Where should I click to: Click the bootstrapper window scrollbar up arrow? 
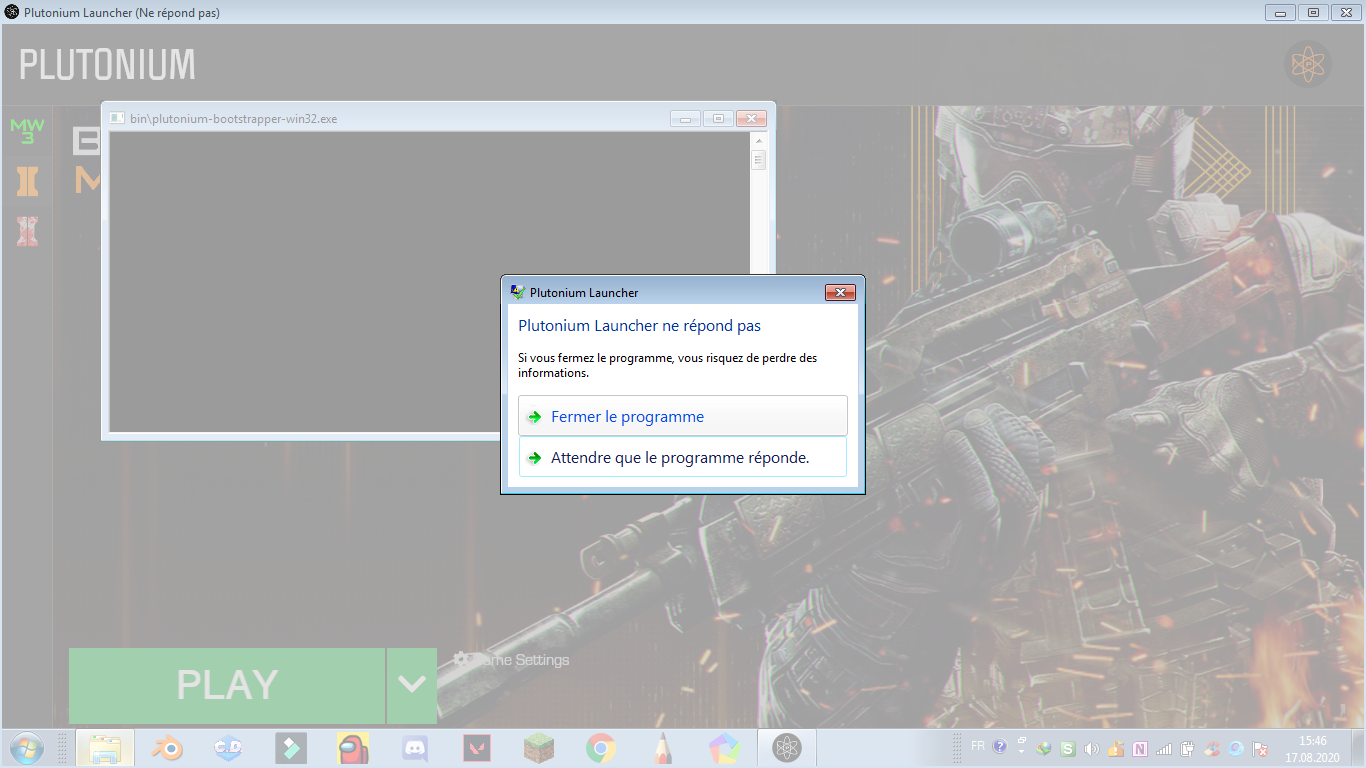(758, 139)
